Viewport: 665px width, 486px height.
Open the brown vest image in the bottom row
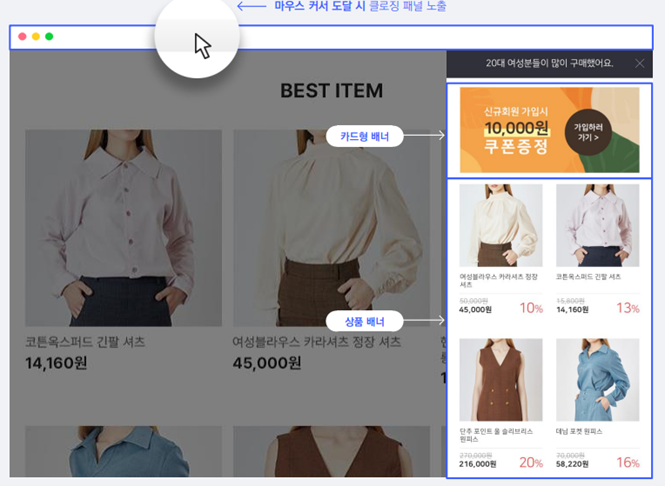[x=332, y=452]
